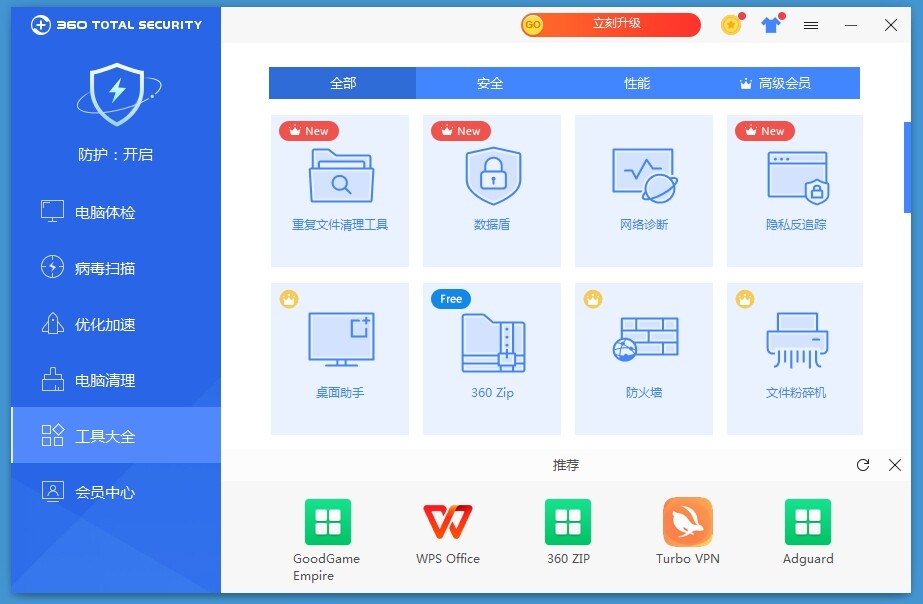This screenshot has width=923, height=604.
Task: Launch the 数据盾 data shield tool
Action: pyautogui.click(x=492, y=190)
